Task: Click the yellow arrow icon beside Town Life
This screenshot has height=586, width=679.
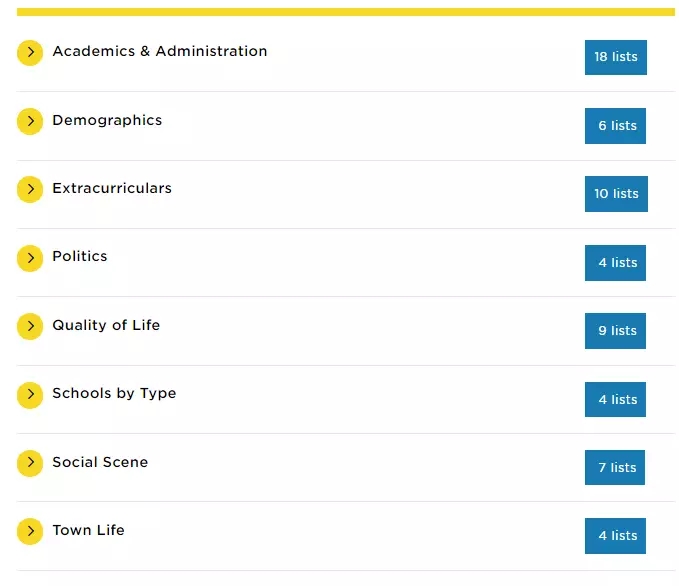Action: 30,531
